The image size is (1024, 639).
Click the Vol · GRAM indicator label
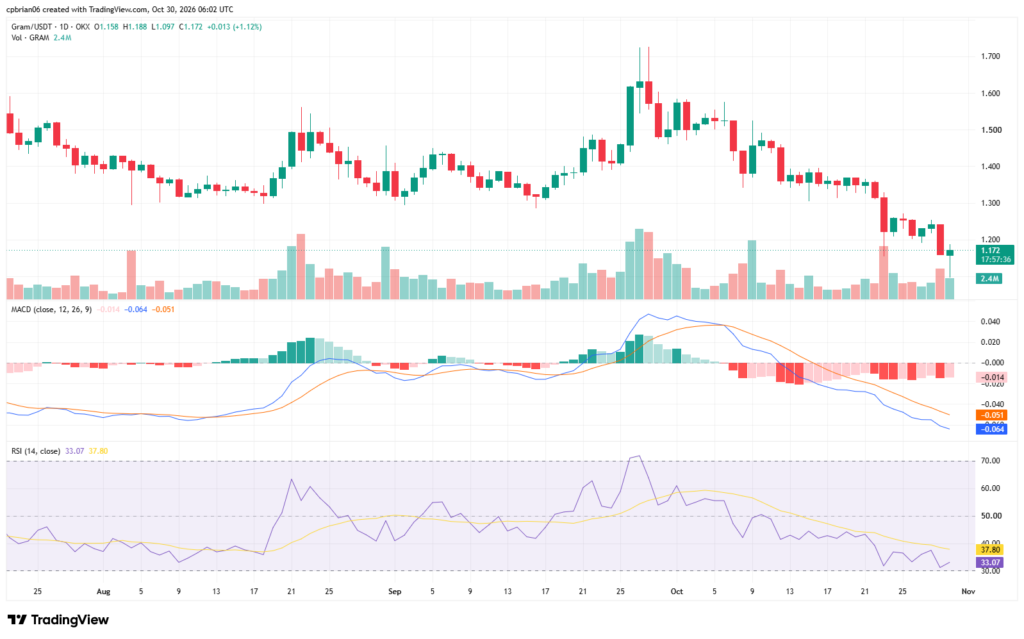coord(30,38)
